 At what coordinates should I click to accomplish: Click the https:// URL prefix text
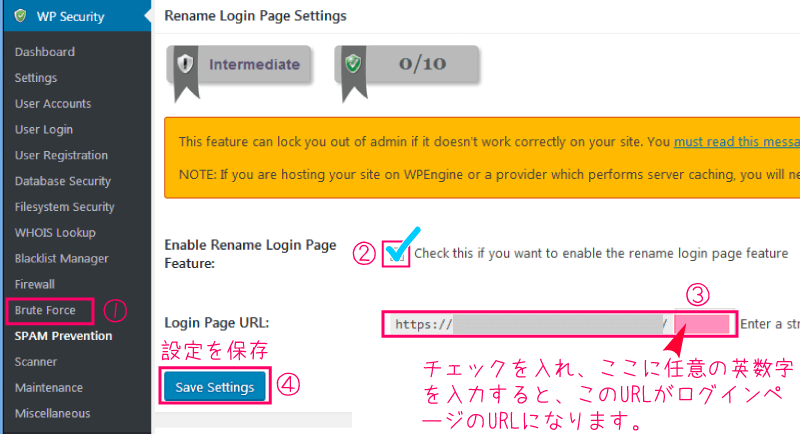[423, 325]
